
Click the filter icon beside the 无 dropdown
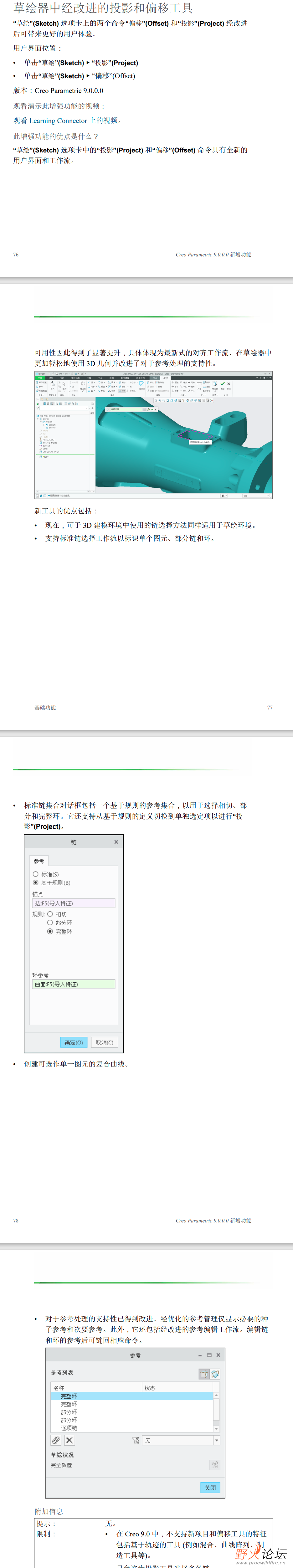(135, 1441)
